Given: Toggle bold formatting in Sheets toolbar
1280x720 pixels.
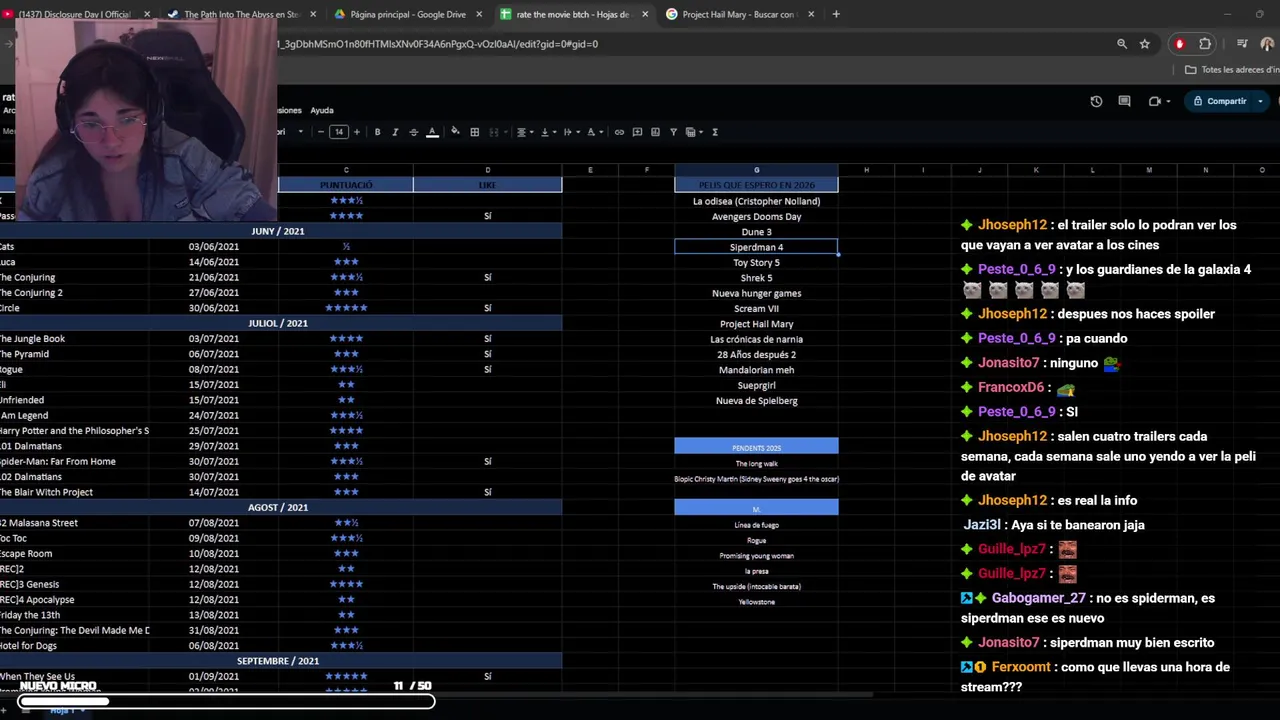Looking at the screenshot, I should point(377,132).
